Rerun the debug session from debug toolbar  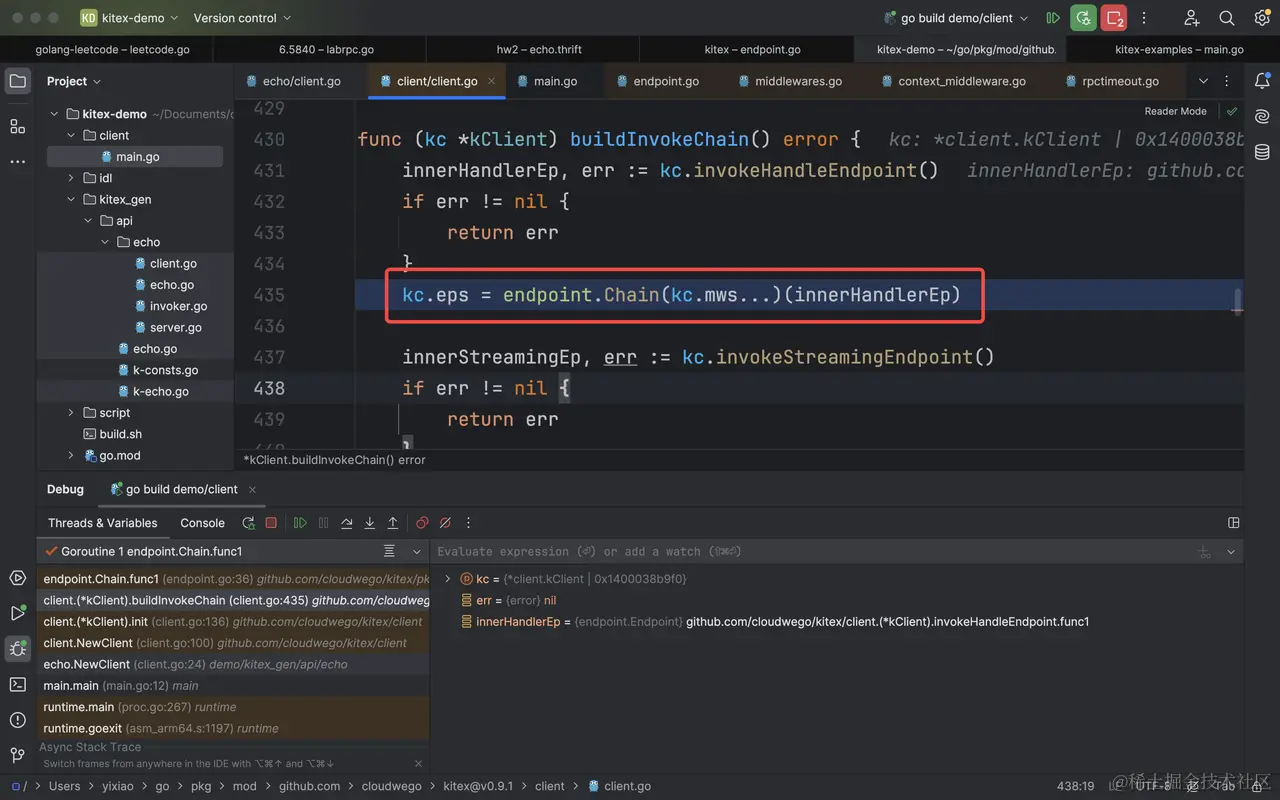pos(248,523)
